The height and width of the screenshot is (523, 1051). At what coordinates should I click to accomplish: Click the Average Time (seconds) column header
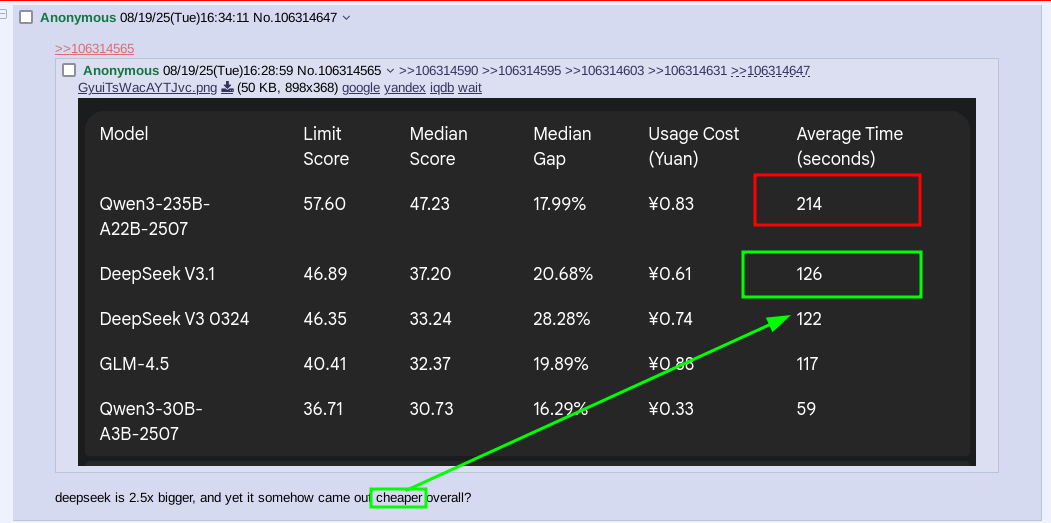coord(850,146)
